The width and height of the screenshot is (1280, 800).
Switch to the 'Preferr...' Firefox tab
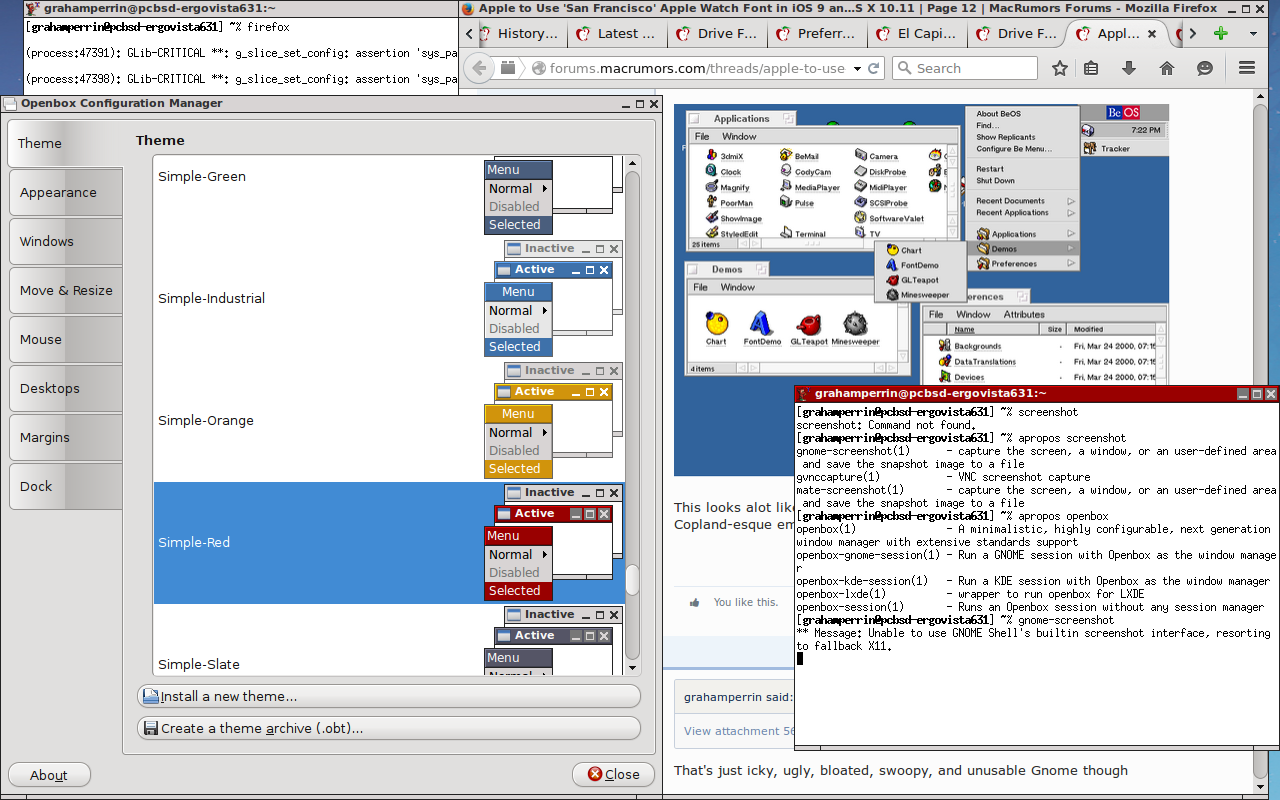tap(816, 33)
